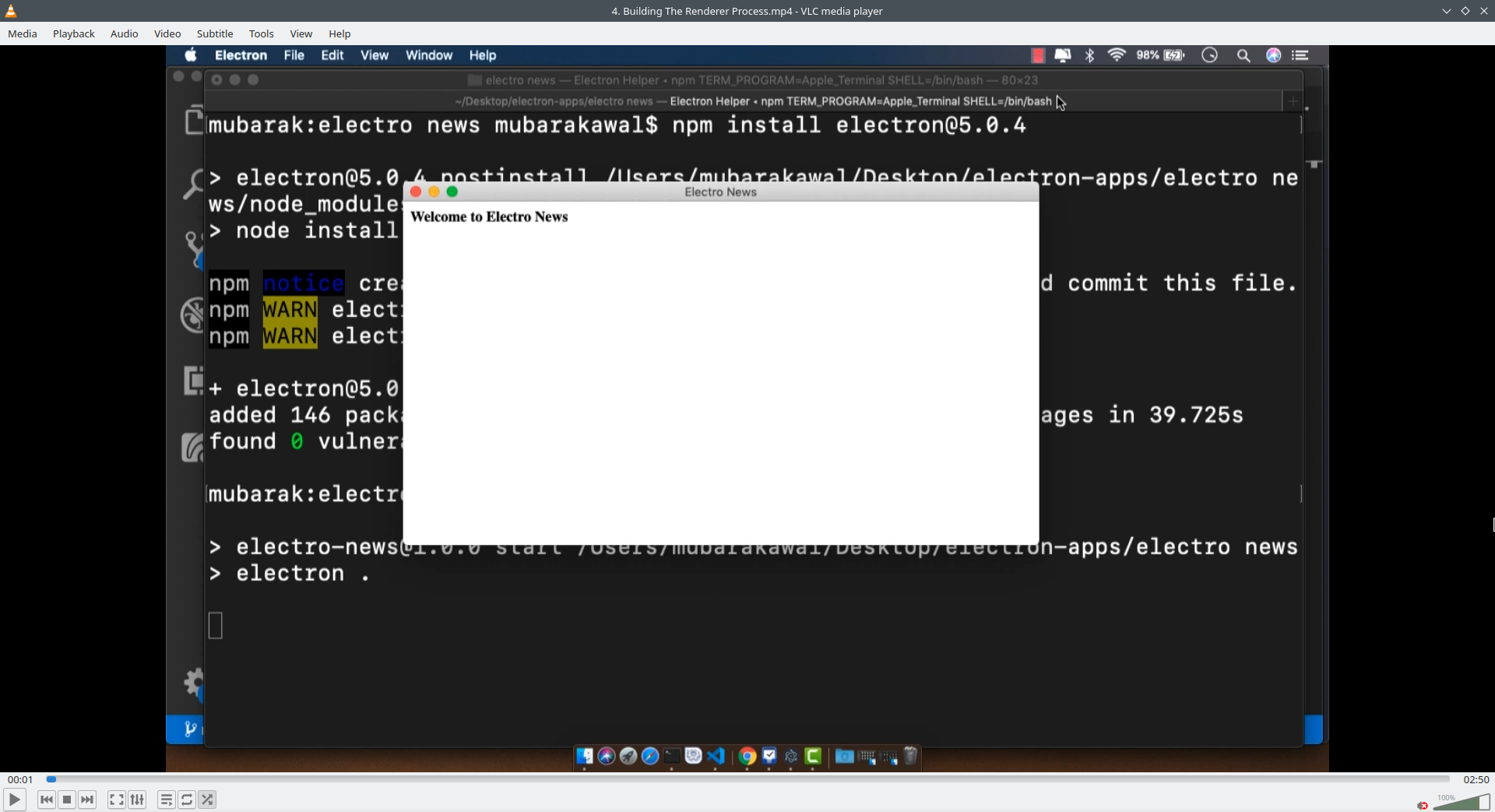The width and height of the screenshot is (1495, 812).
Task: Open Siri from the dock
Action: (x=607, y=756)
